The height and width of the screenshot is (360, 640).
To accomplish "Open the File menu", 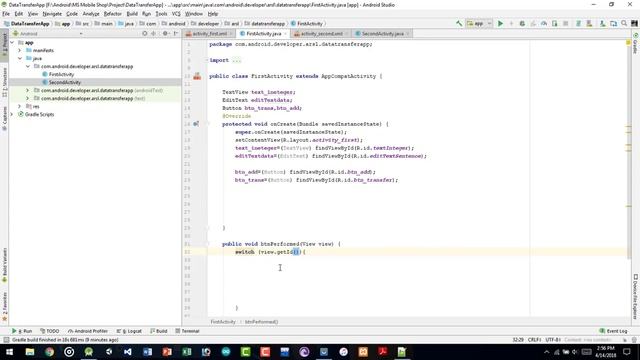I will 6,14.
